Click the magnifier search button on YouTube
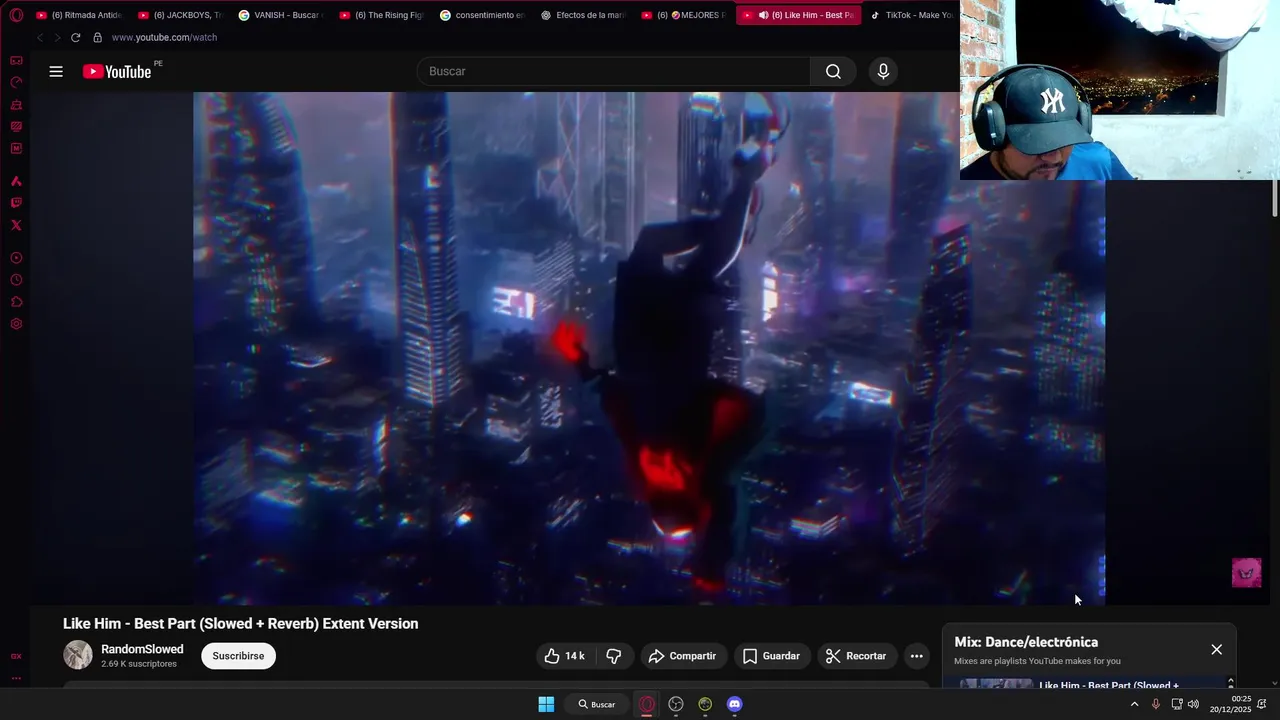This screenshot has width=1280, height=720. 833,71
